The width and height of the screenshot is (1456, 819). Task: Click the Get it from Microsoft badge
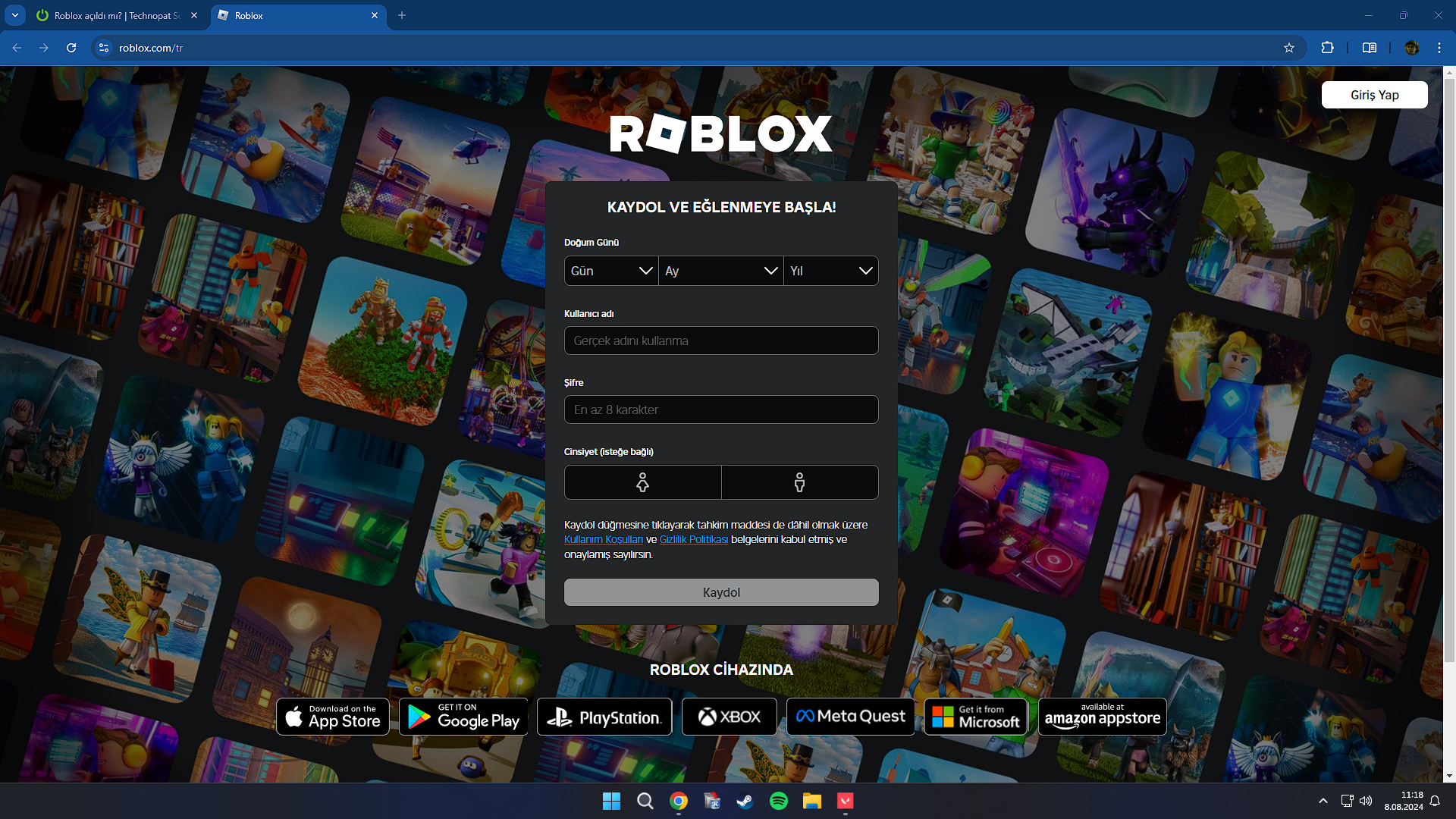pyautogui.click(x=975, y=717)
